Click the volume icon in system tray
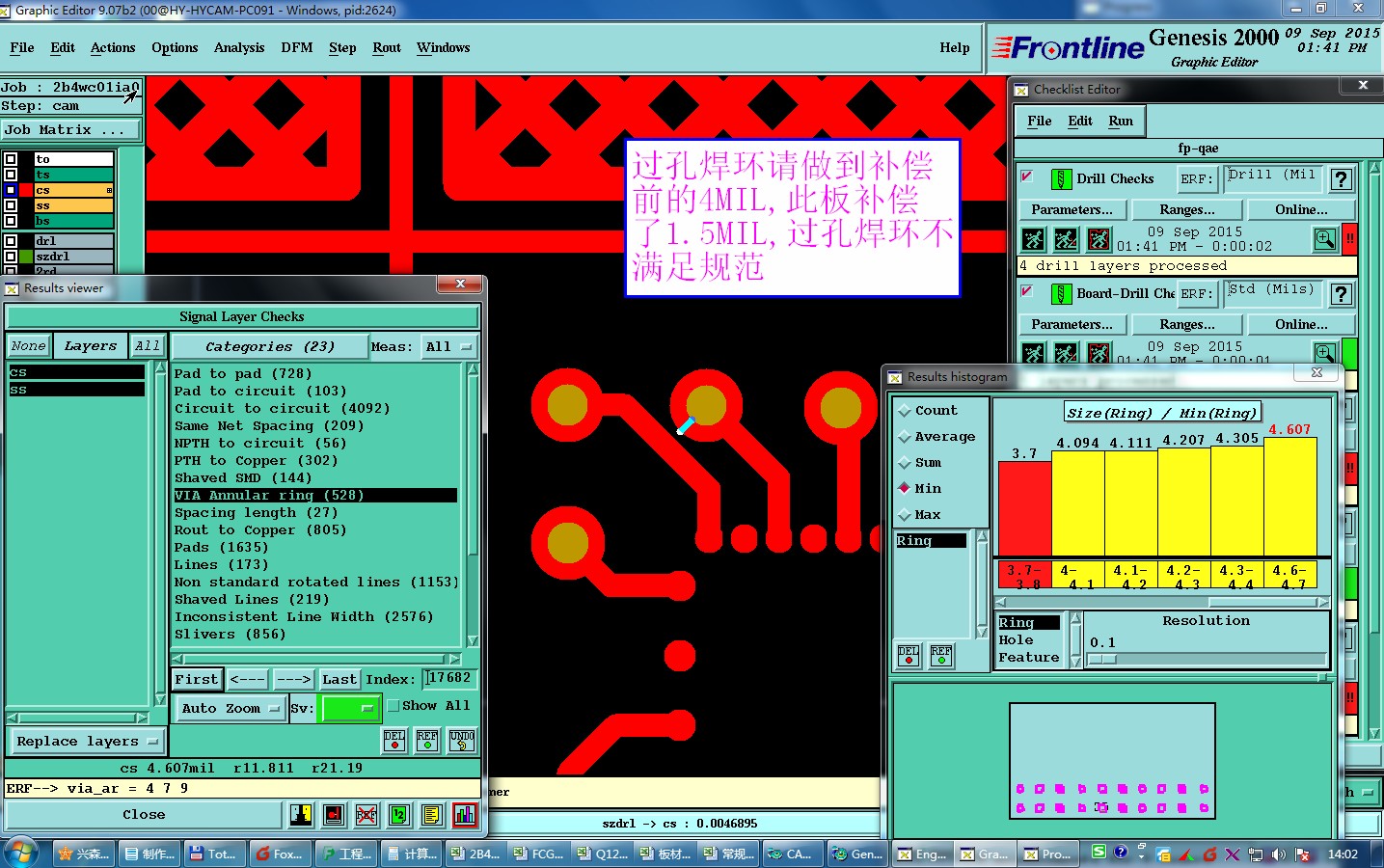Image resolution: width=1384 pixels, height=868 pixels. pos(1278,854)
